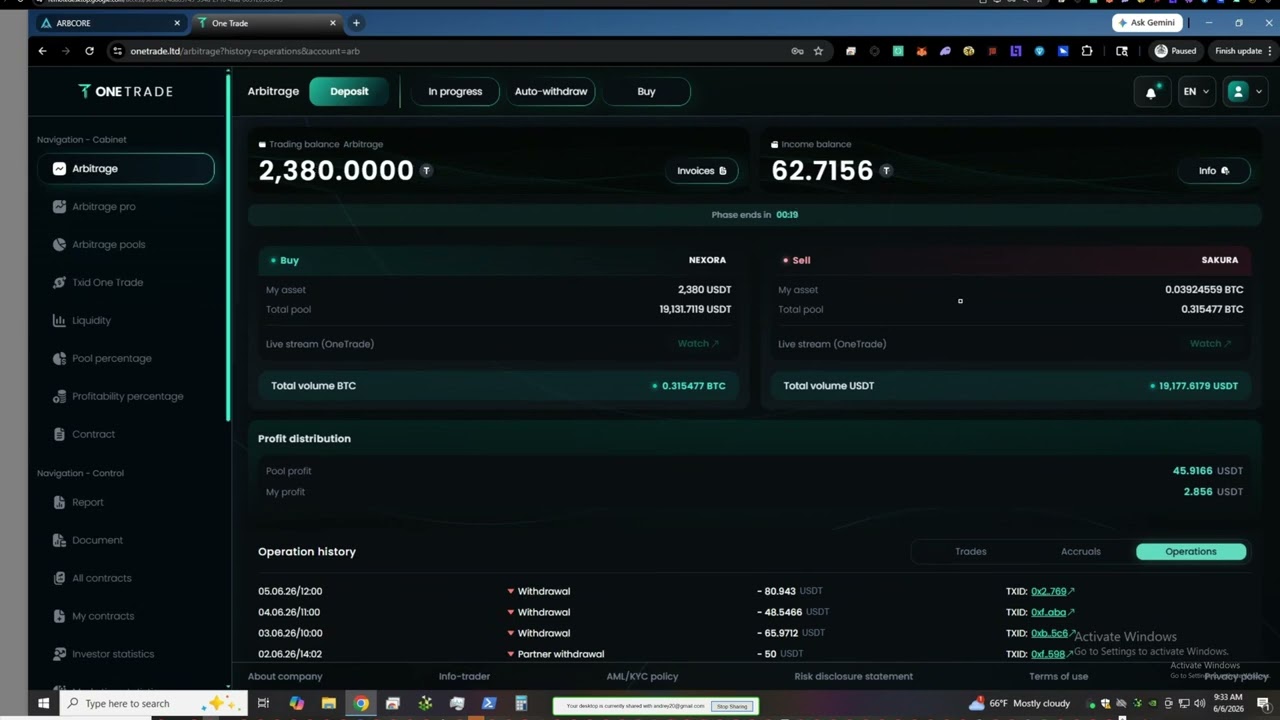The width and height of the screenshot is (1280, 720).
Task: Click the Buy button in header
Action: 646,91
